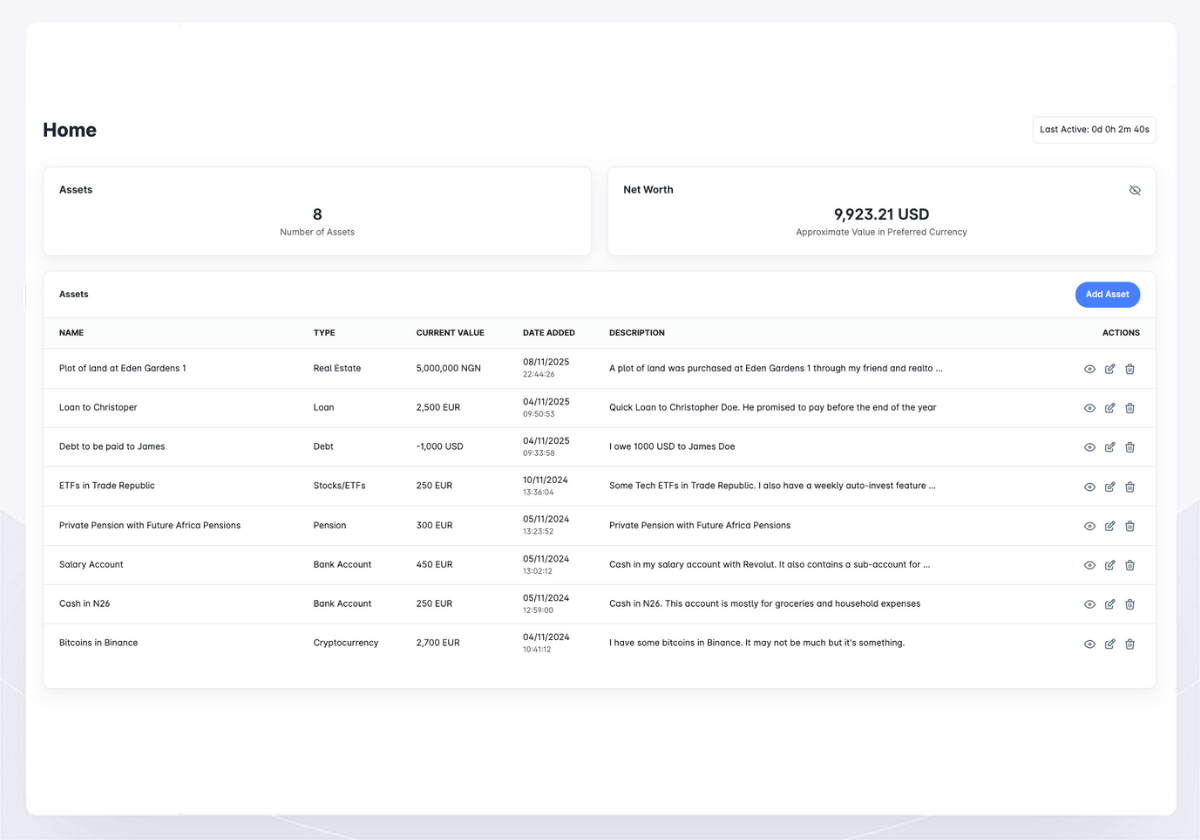View the Bitcoins in Binance asset
The width and height of the screenshot is (1200, 840).
coord(1090,644)
